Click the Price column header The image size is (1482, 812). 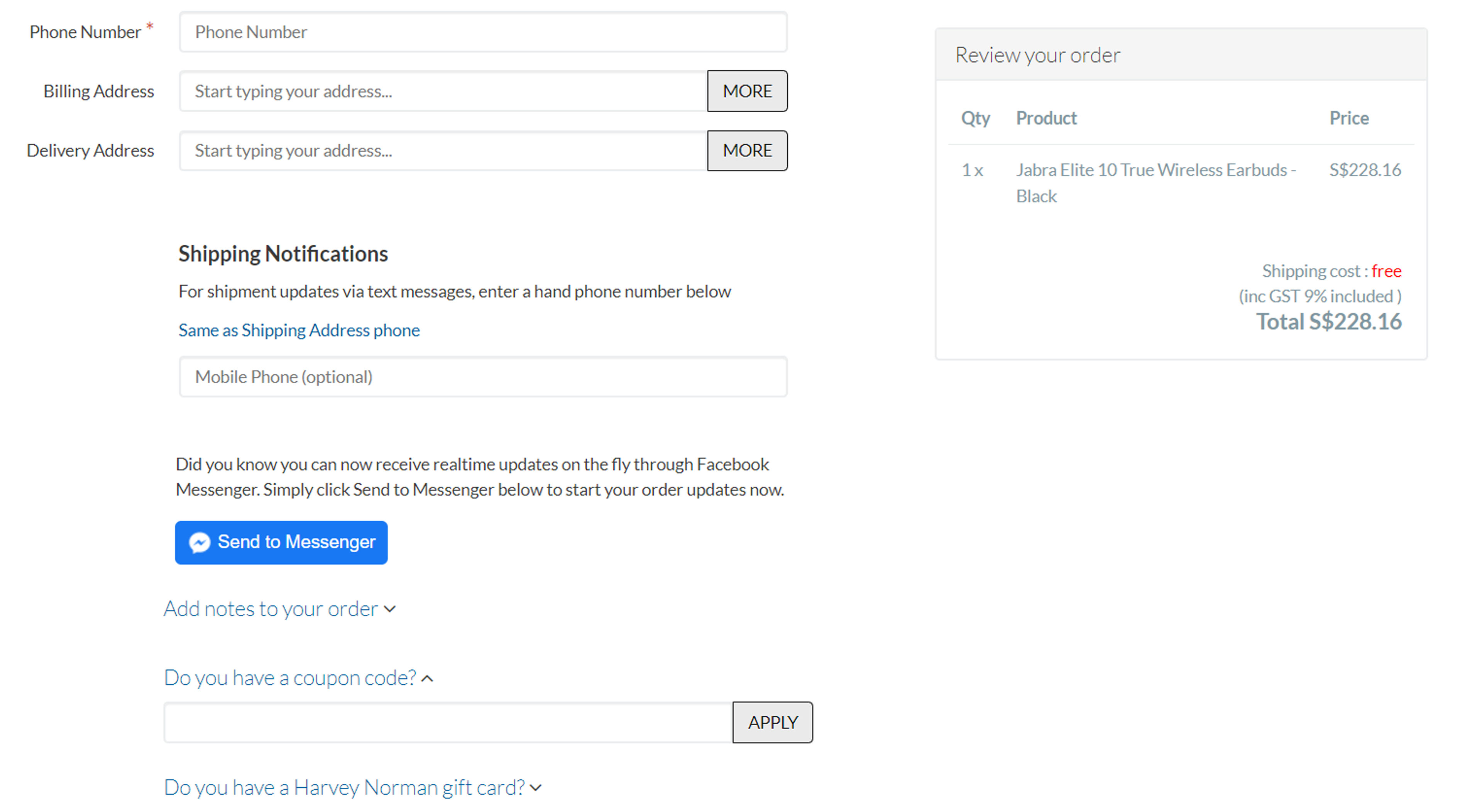[x=1348, y=118]
